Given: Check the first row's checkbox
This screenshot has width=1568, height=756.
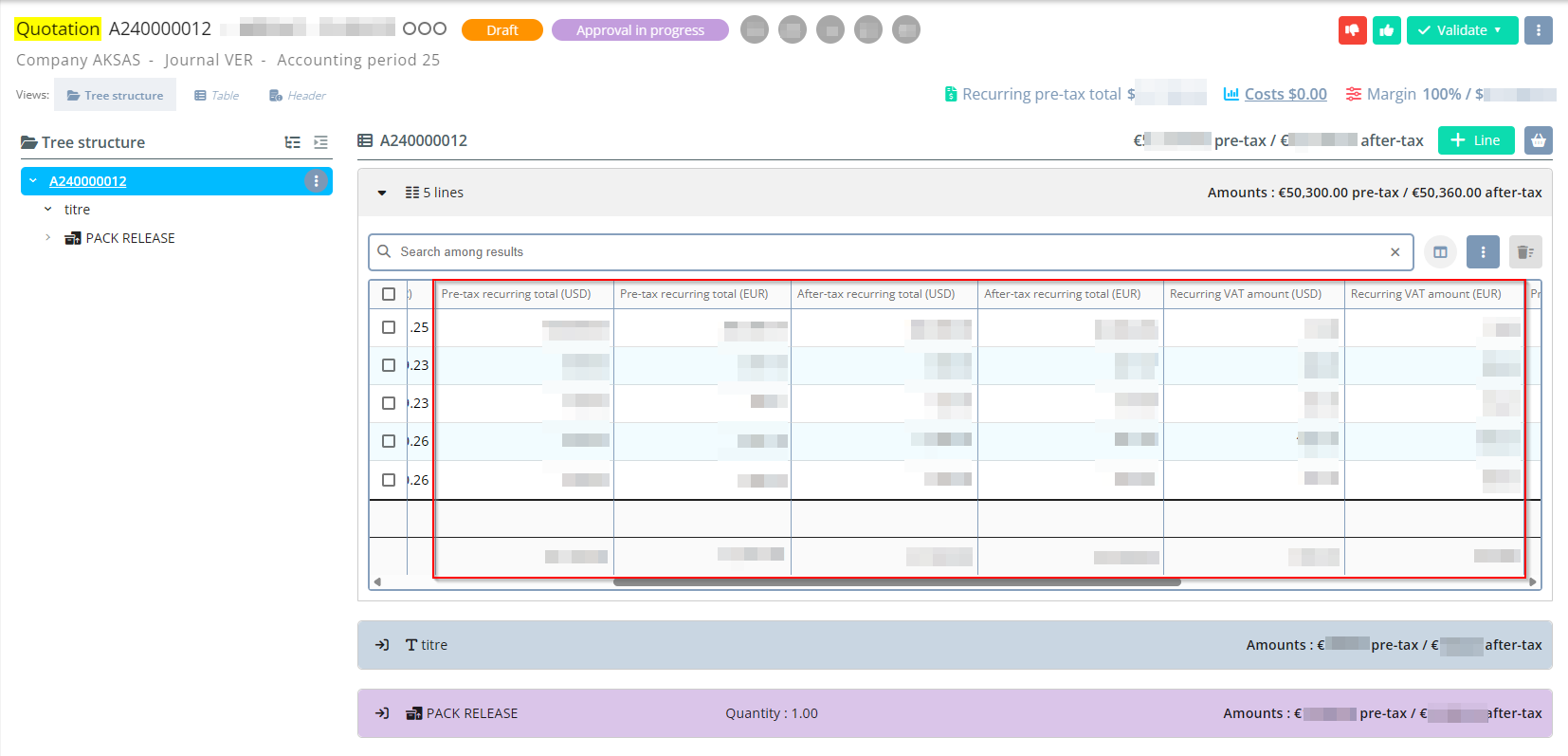Looking at the screenshot, I should (x=389, y=327).
